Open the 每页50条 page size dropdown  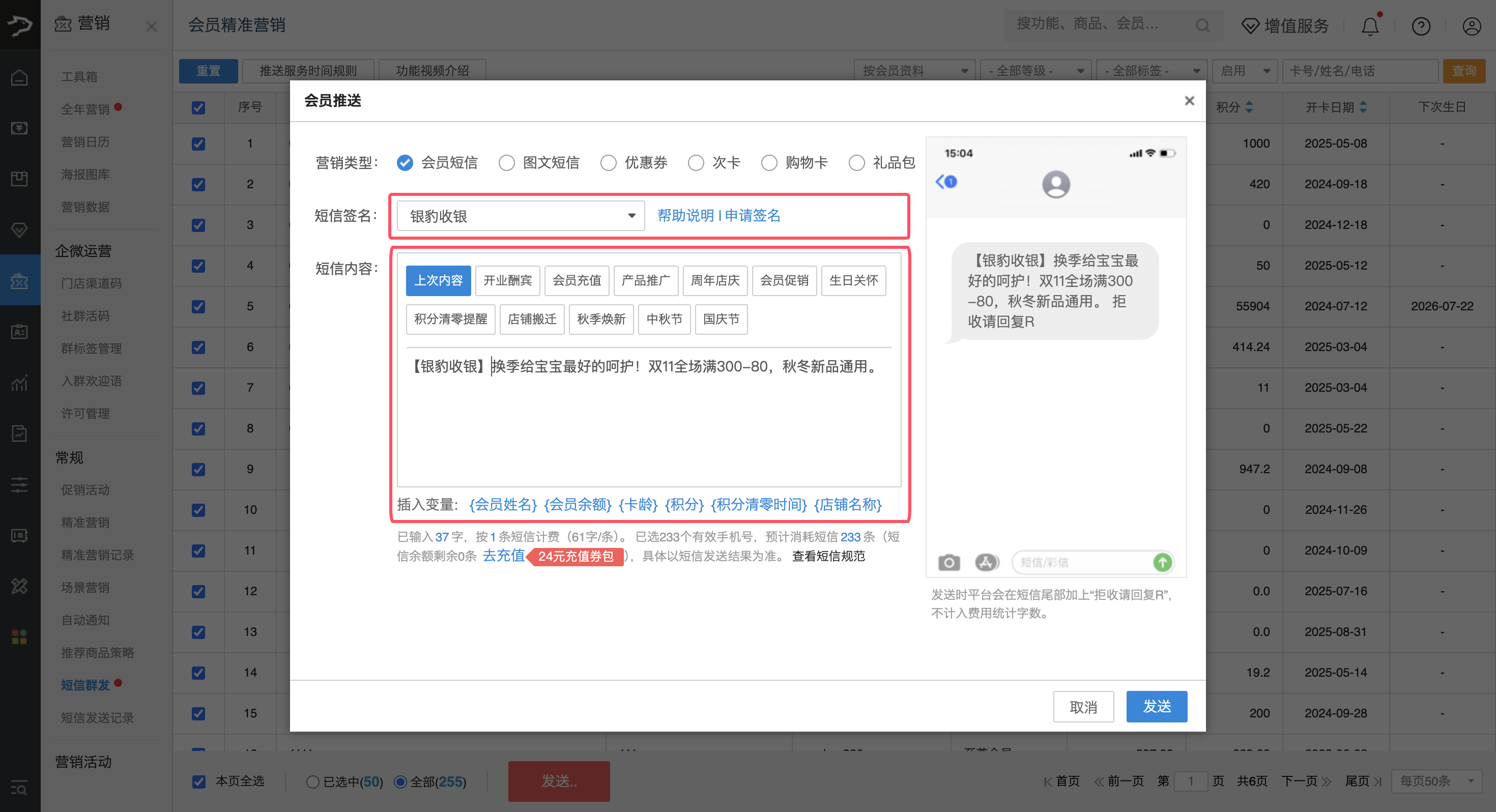pyautogui.click(x=1436, y=780)
